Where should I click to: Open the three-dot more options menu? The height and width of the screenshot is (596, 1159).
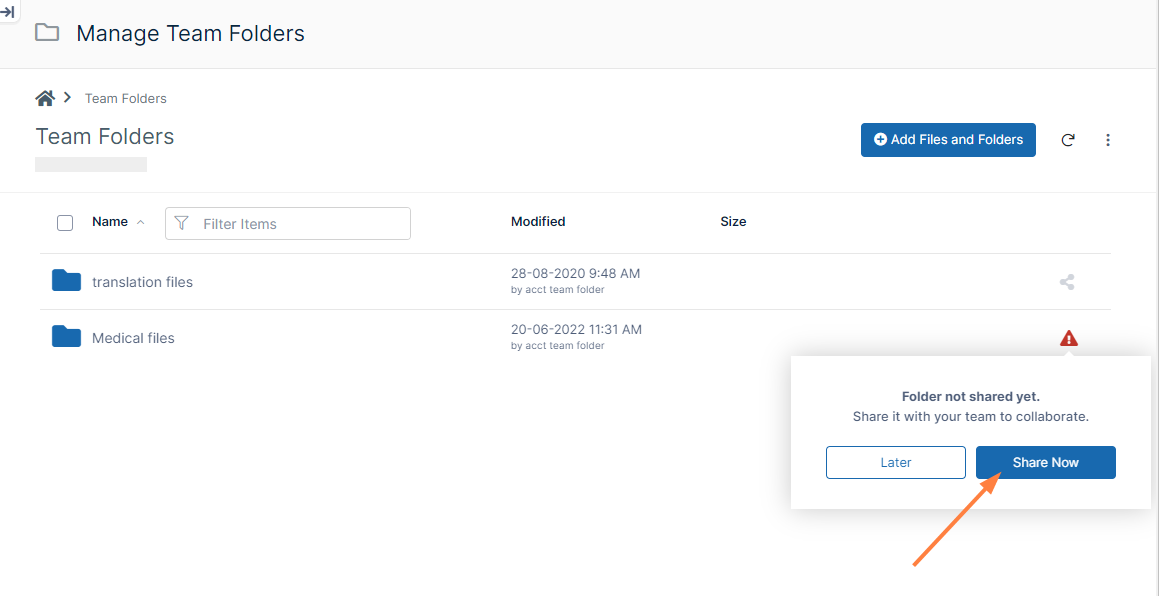click(1108, 140)
